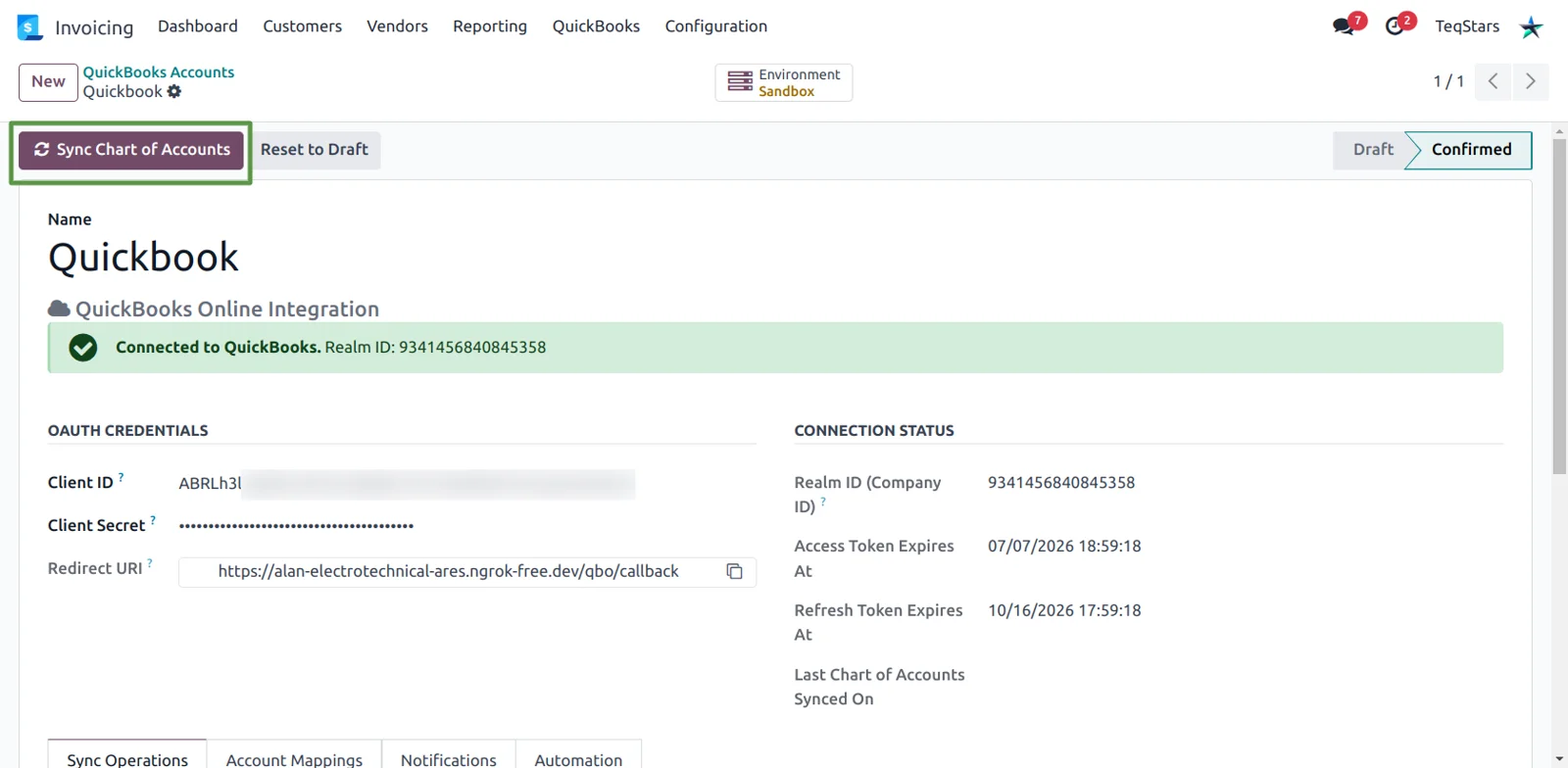Click the TeqStars star avatar
Image resolution: width=1568 pixels, height=768 pixels.
[1531, 26]
